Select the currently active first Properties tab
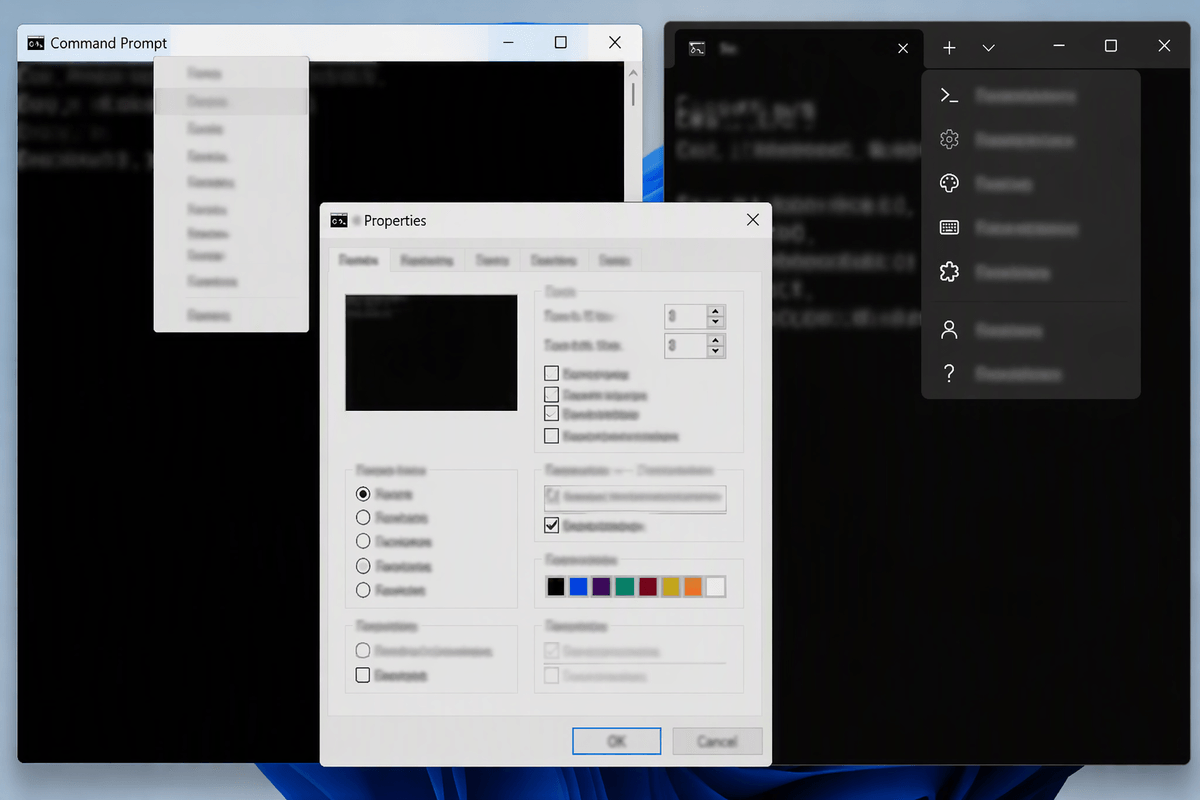Screen dimensions: 1200x800 coord(357,259)
